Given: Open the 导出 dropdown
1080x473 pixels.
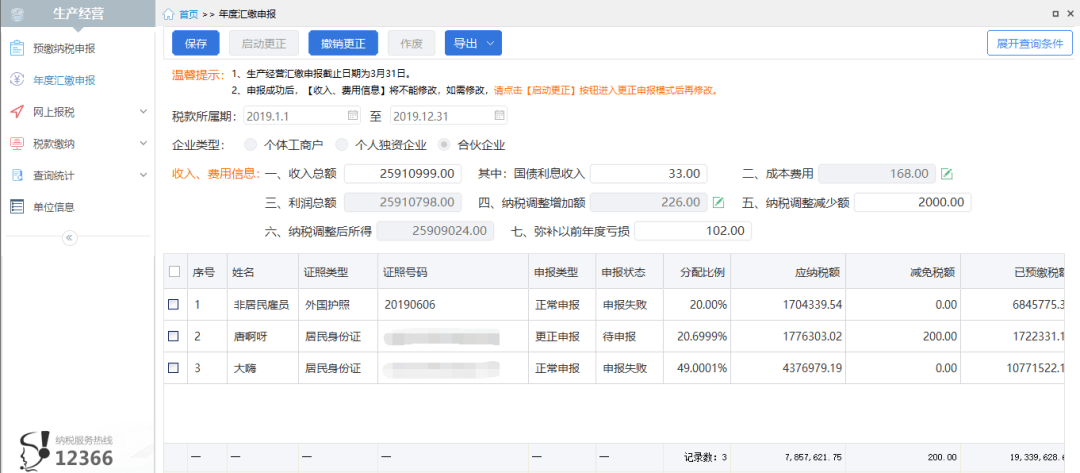Looking at the screenshot, I should coord(473,43).
